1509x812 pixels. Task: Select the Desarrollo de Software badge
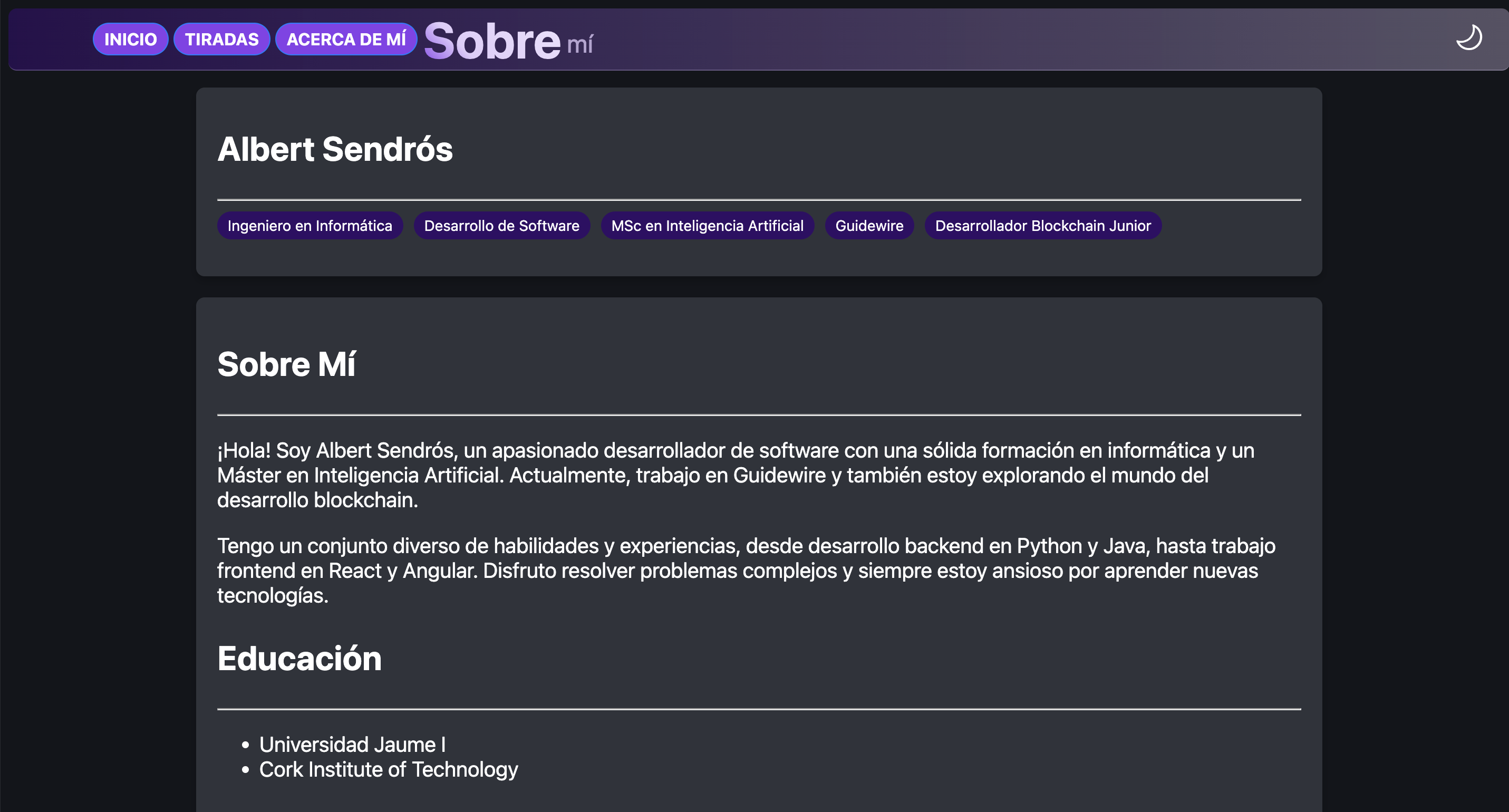[x=501, y=226]
